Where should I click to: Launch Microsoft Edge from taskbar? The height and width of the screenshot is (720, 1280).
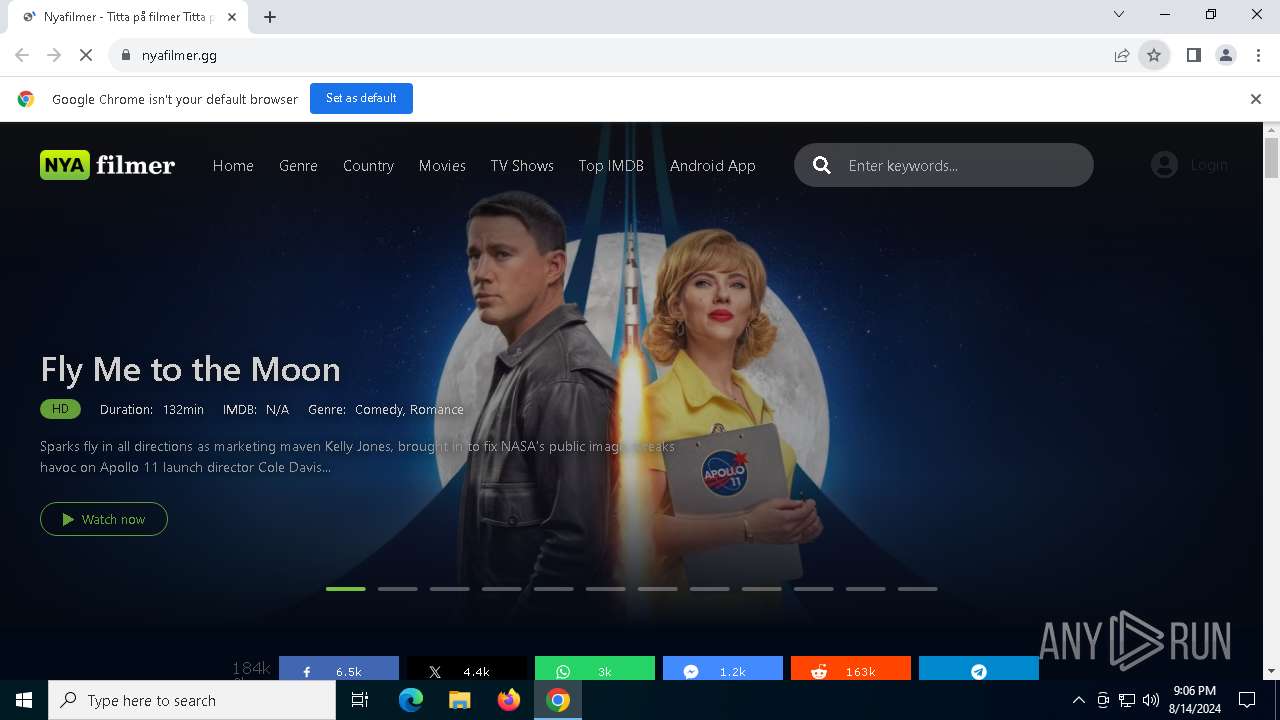point(411,700)
